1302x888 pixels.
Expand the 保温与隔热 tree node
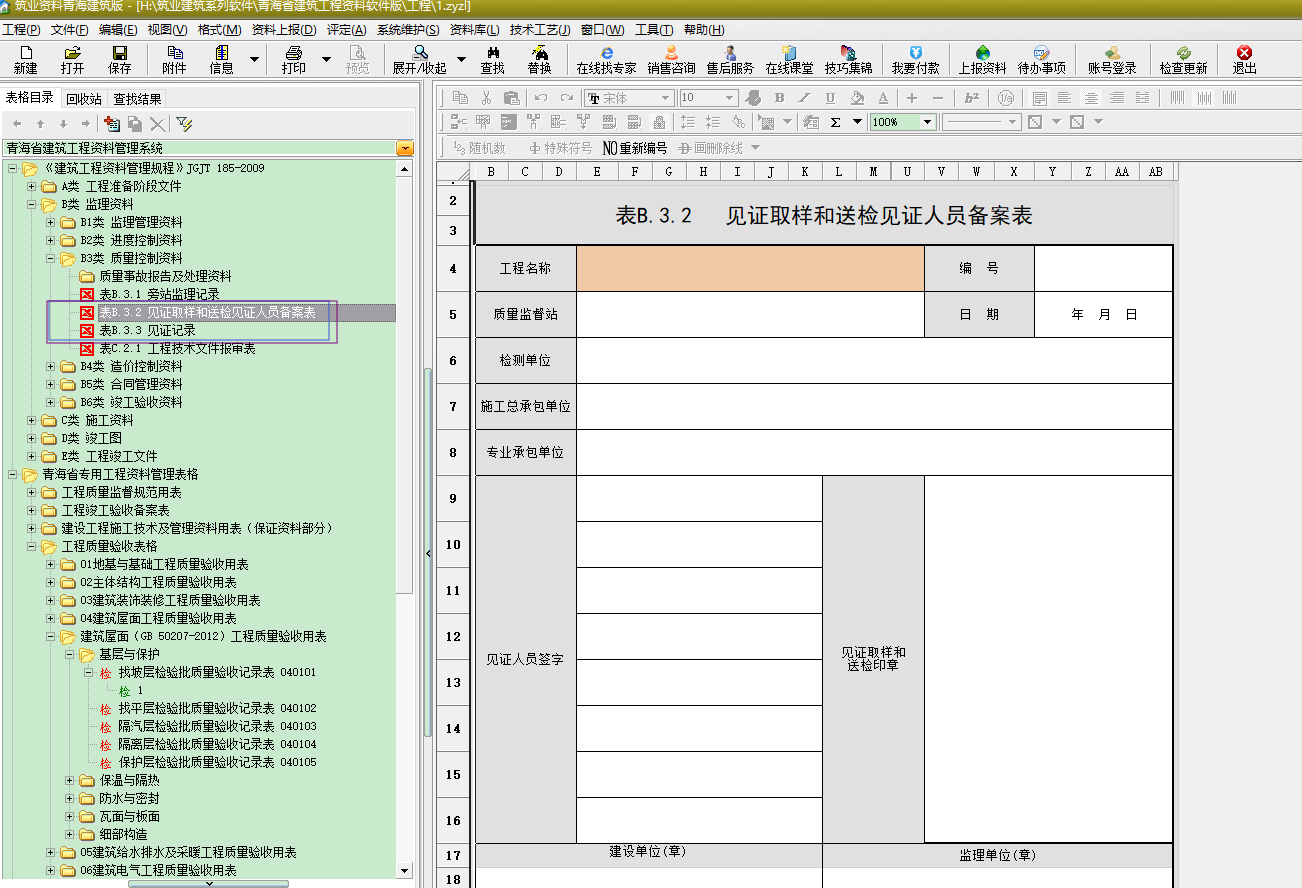tap(69, 780)
